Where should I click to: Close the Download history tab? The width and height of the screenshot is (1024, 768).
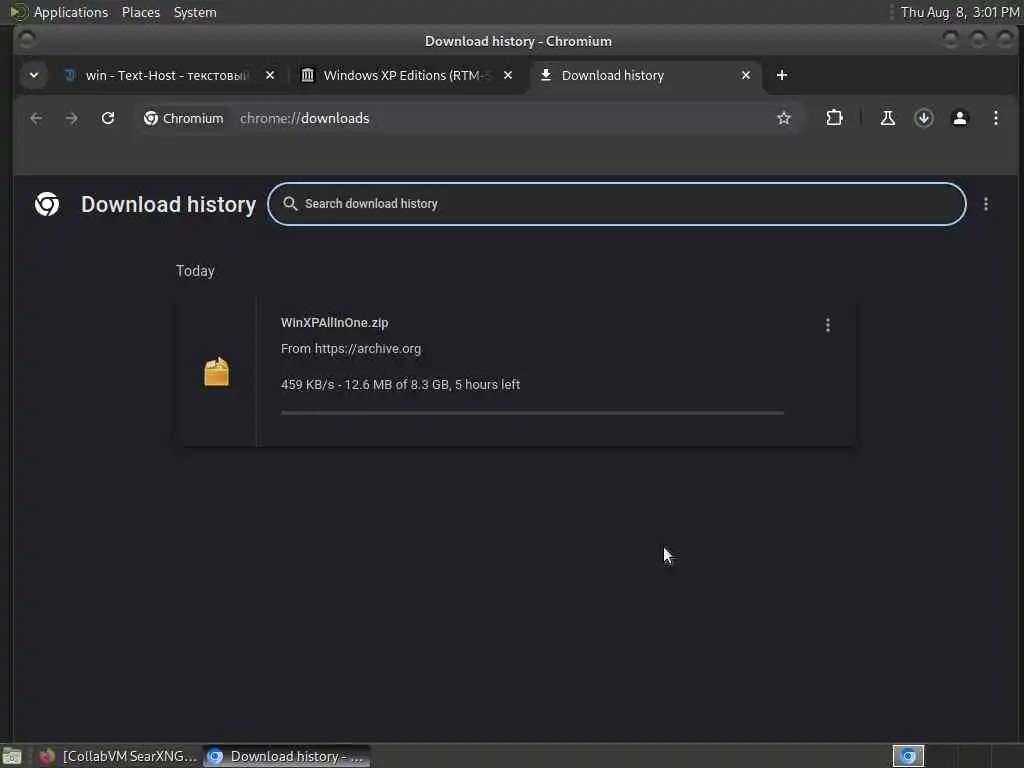click(x=746, y=75)
